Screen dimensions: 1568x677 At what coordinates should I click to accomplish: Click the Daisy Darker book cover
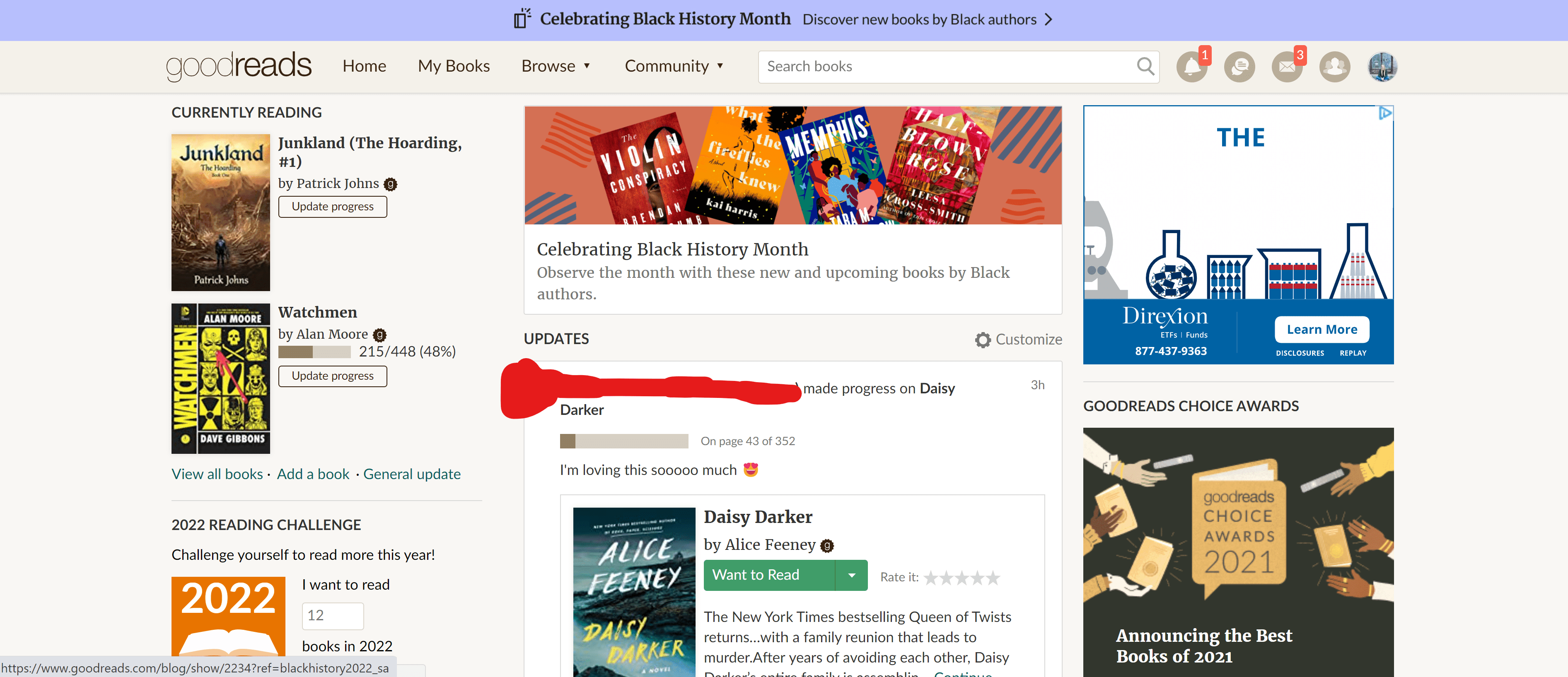tap(634, 592)
